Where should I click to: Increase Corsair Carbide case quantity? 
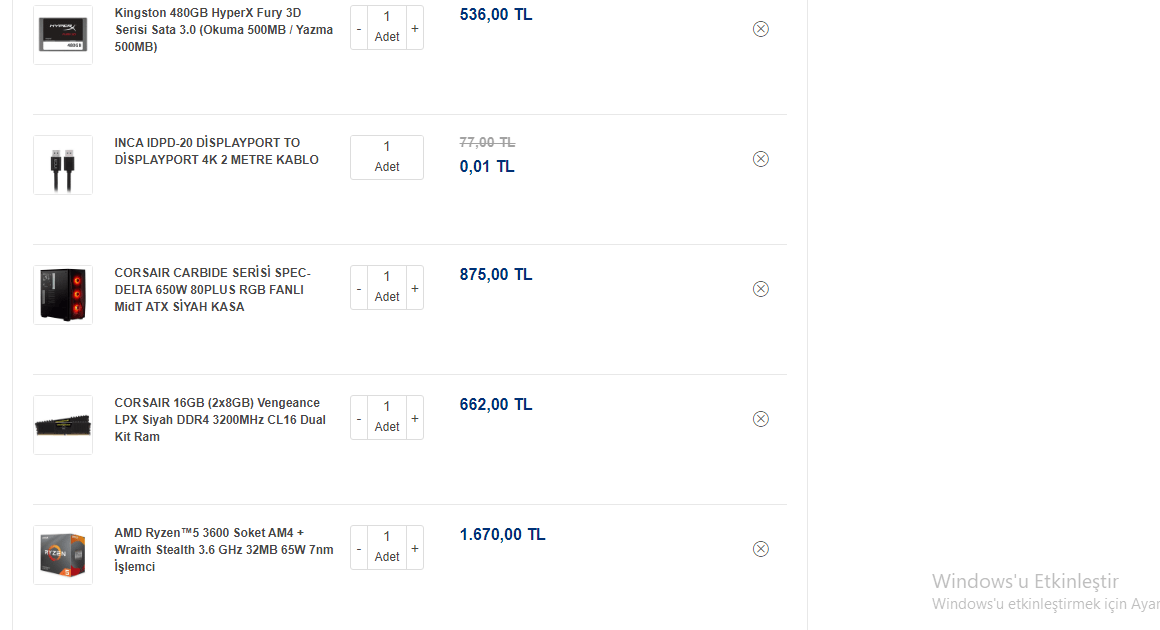pos(415,288)
